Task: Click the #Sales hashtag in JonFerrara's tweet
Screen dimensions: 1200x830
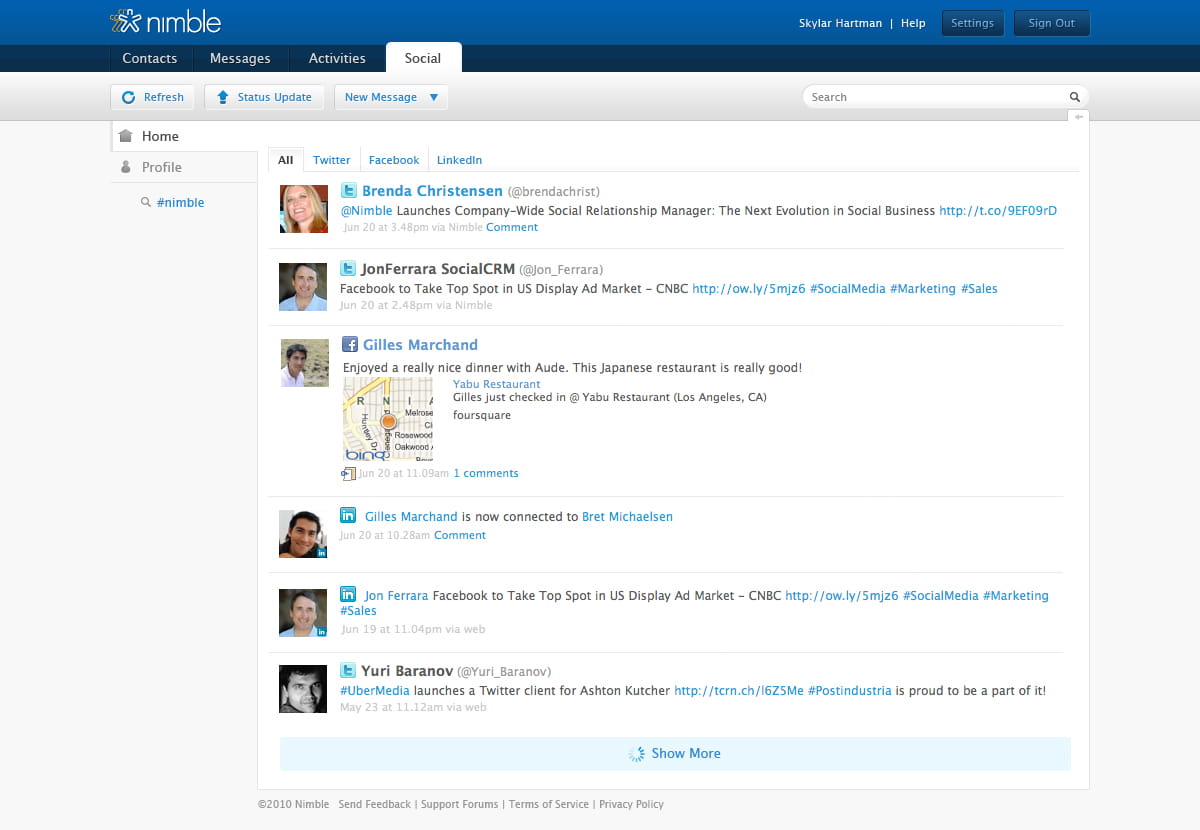Action: [x=979, y=288]
